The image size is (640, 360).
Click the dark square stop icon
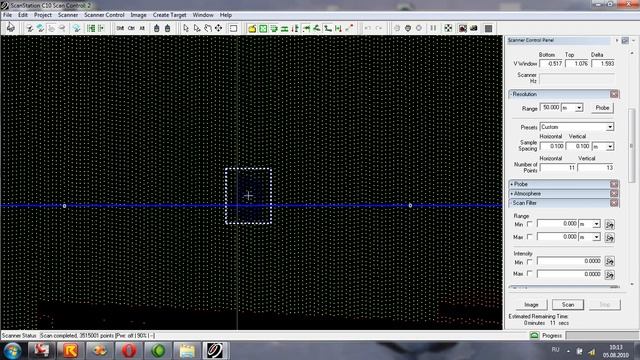[x=488, y=28]
